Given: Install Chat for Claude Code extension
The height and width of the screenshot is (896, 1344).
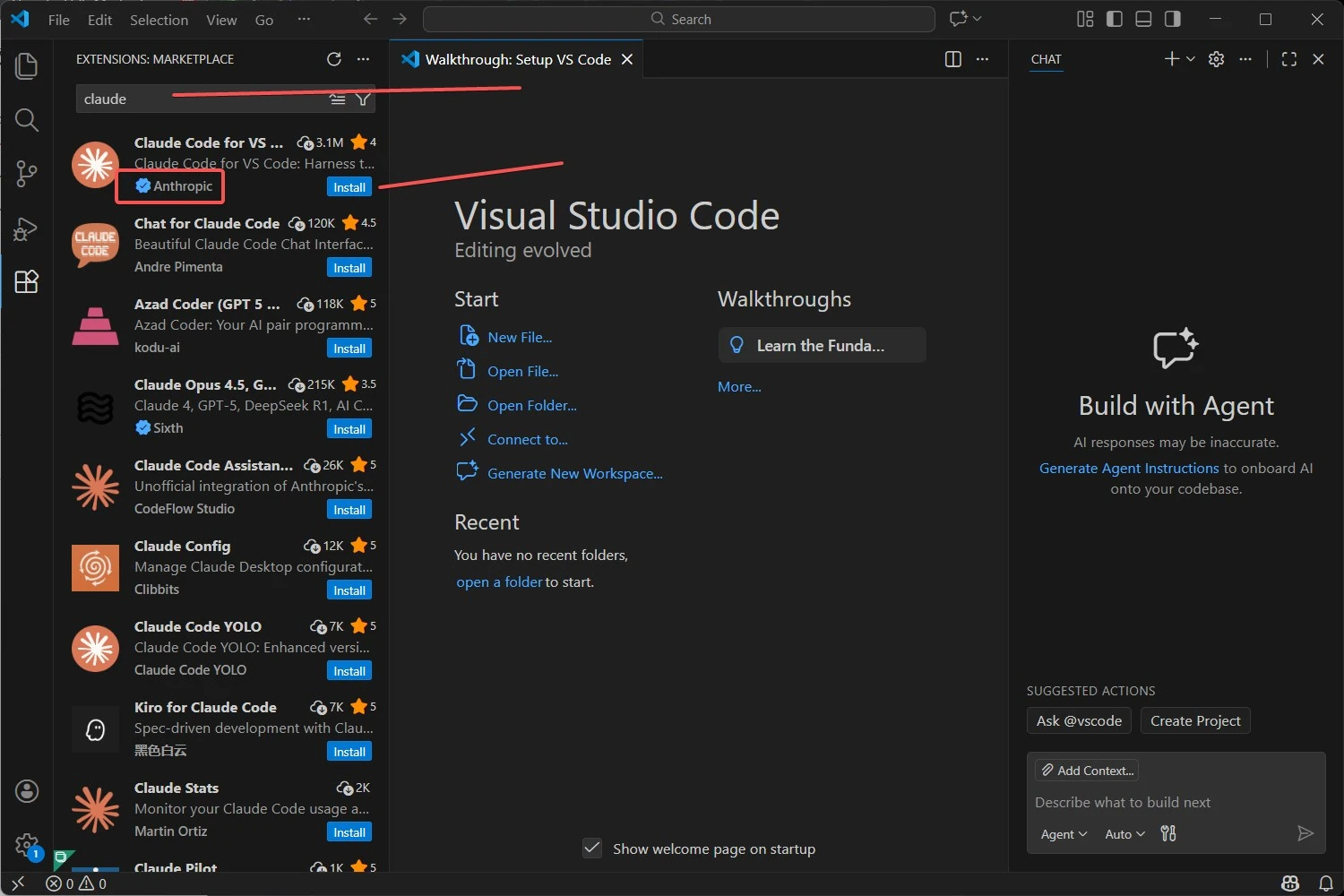Looking at the screenshot, I should tap(349, 268).
